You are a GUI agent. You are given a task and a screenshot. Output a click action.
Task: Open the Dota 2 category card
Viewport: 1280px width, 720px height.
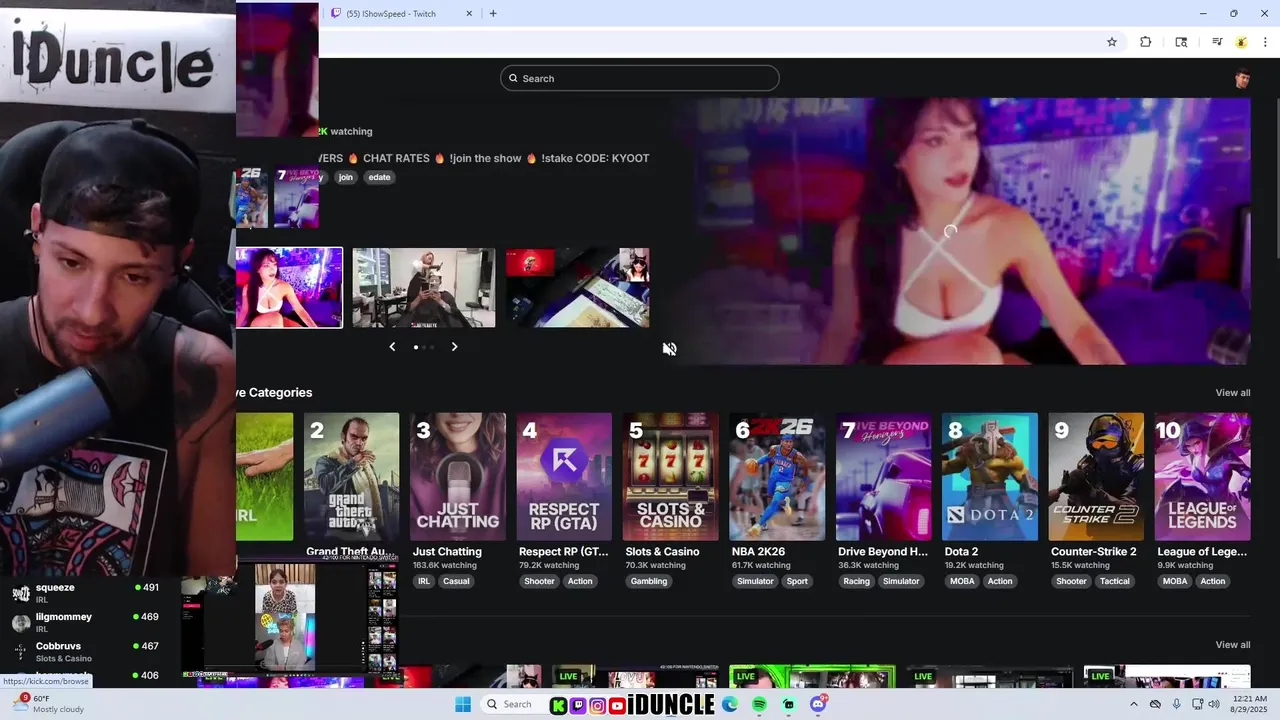[990, 477]
